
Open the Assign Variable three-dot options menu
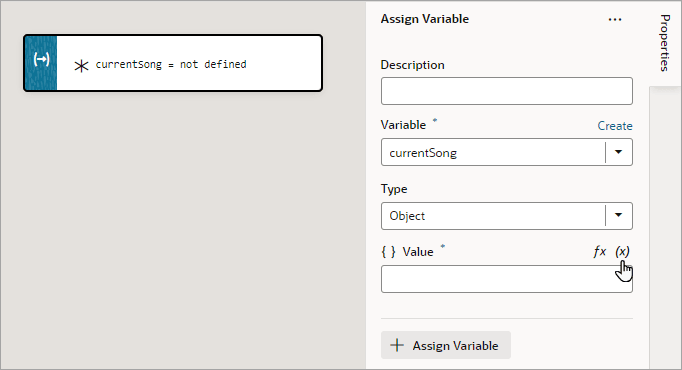point(615,20)
